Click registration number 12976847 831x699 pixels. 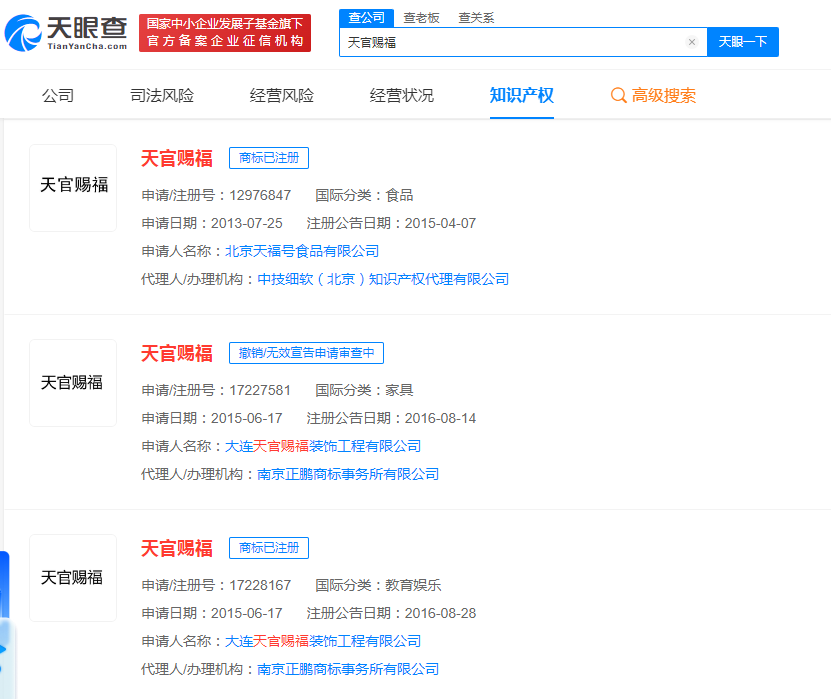click(260, 196)
